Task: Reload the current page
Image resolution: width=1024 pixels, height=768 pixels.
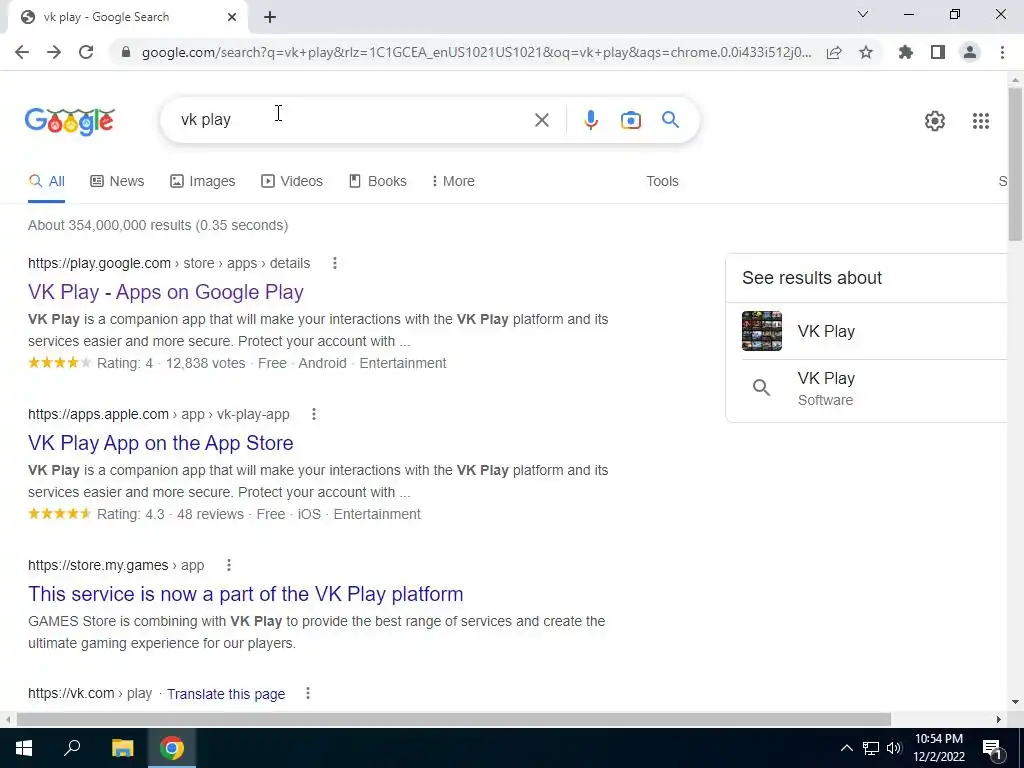Action: (x=86, y=52)
